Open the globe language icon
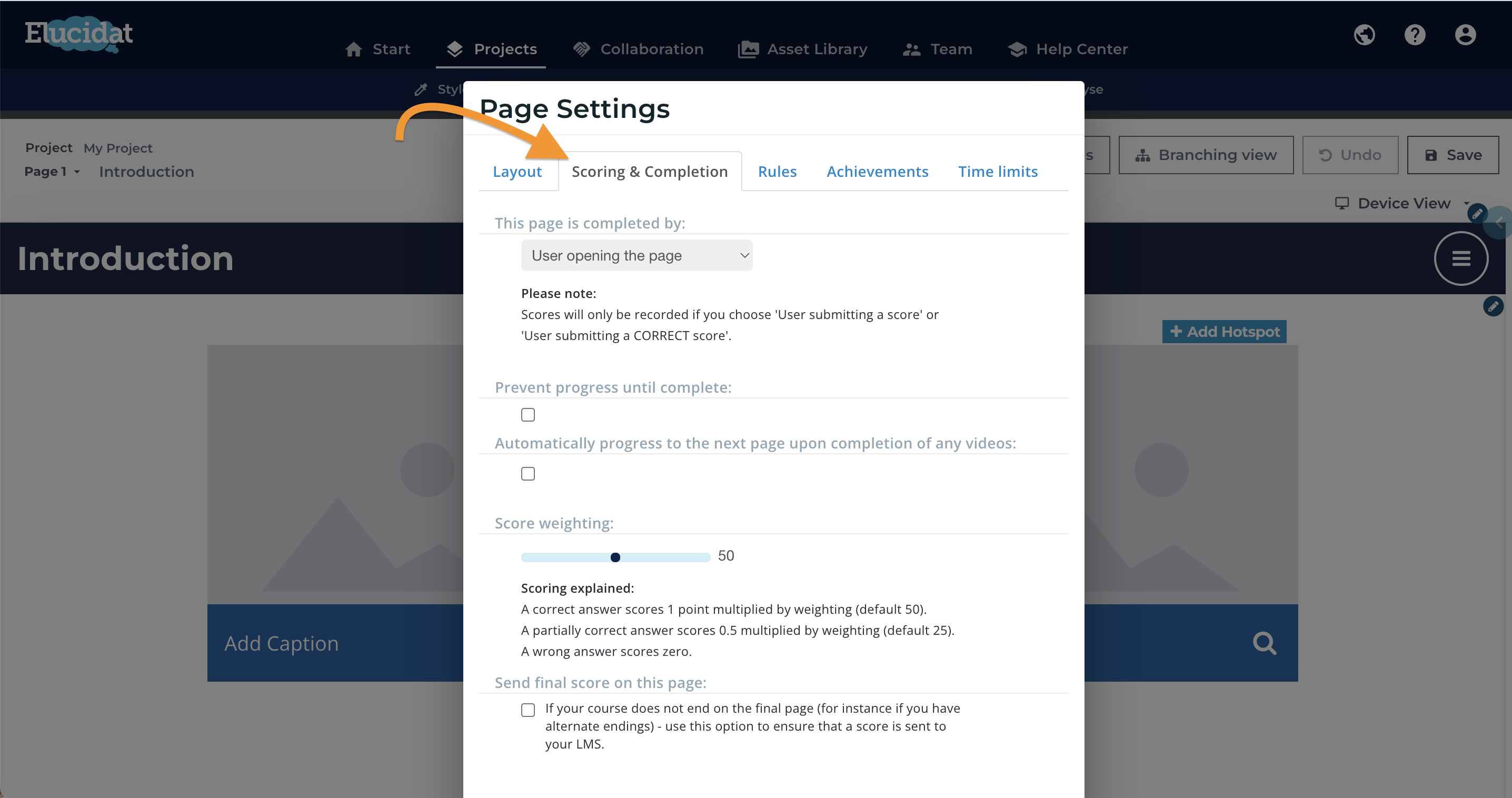 click(1364, 35)
